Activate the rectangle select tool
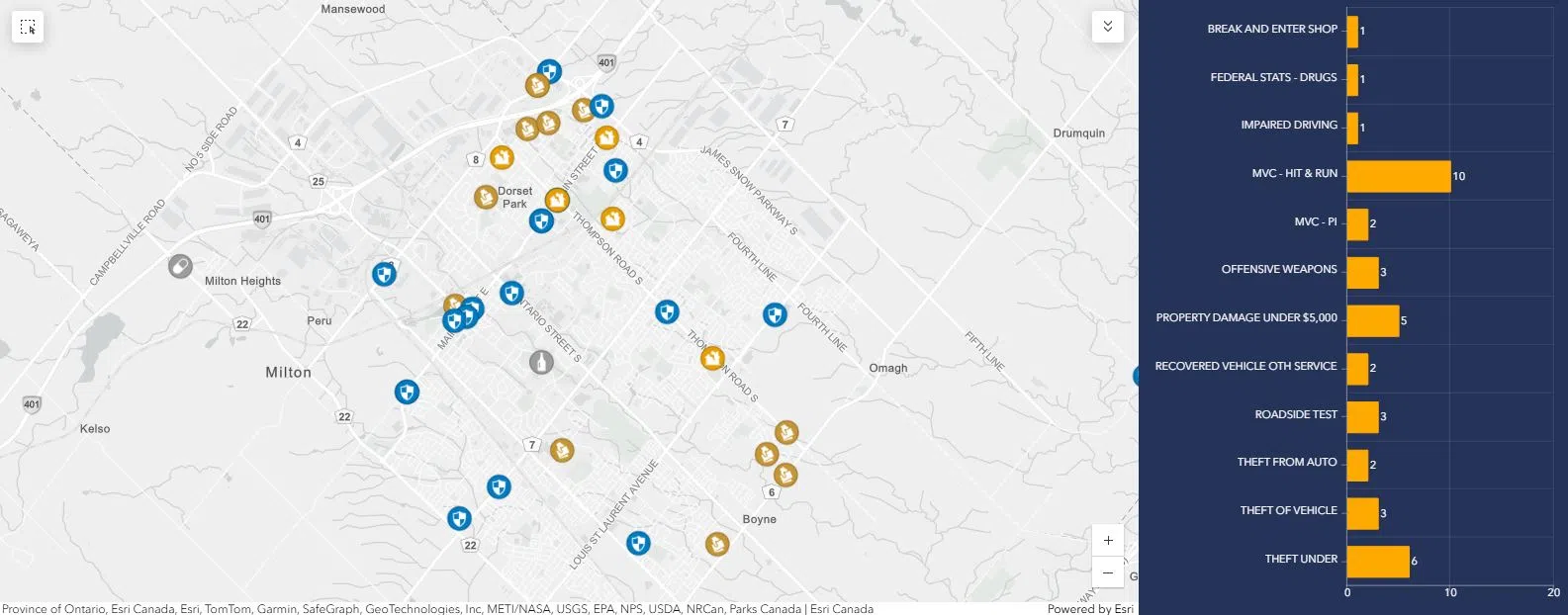Viewport: 1568px width, 615px height. coord(28,28)
